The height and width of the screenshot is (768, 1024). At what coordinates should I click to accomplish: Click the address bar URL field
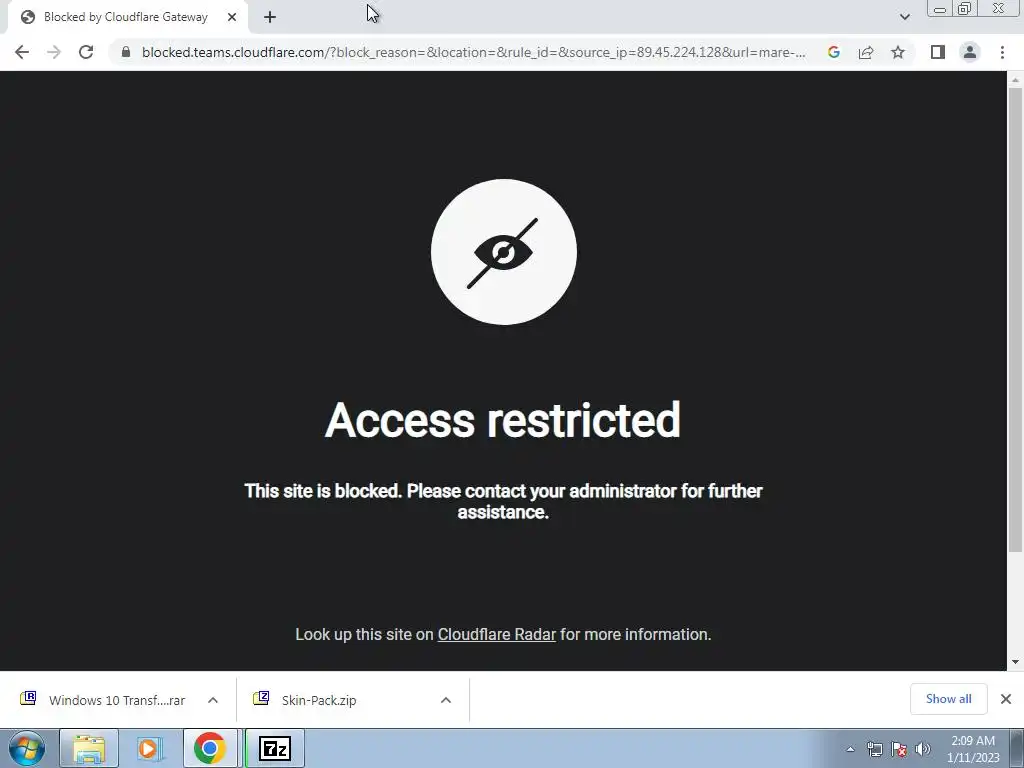(x=473, y=52)
